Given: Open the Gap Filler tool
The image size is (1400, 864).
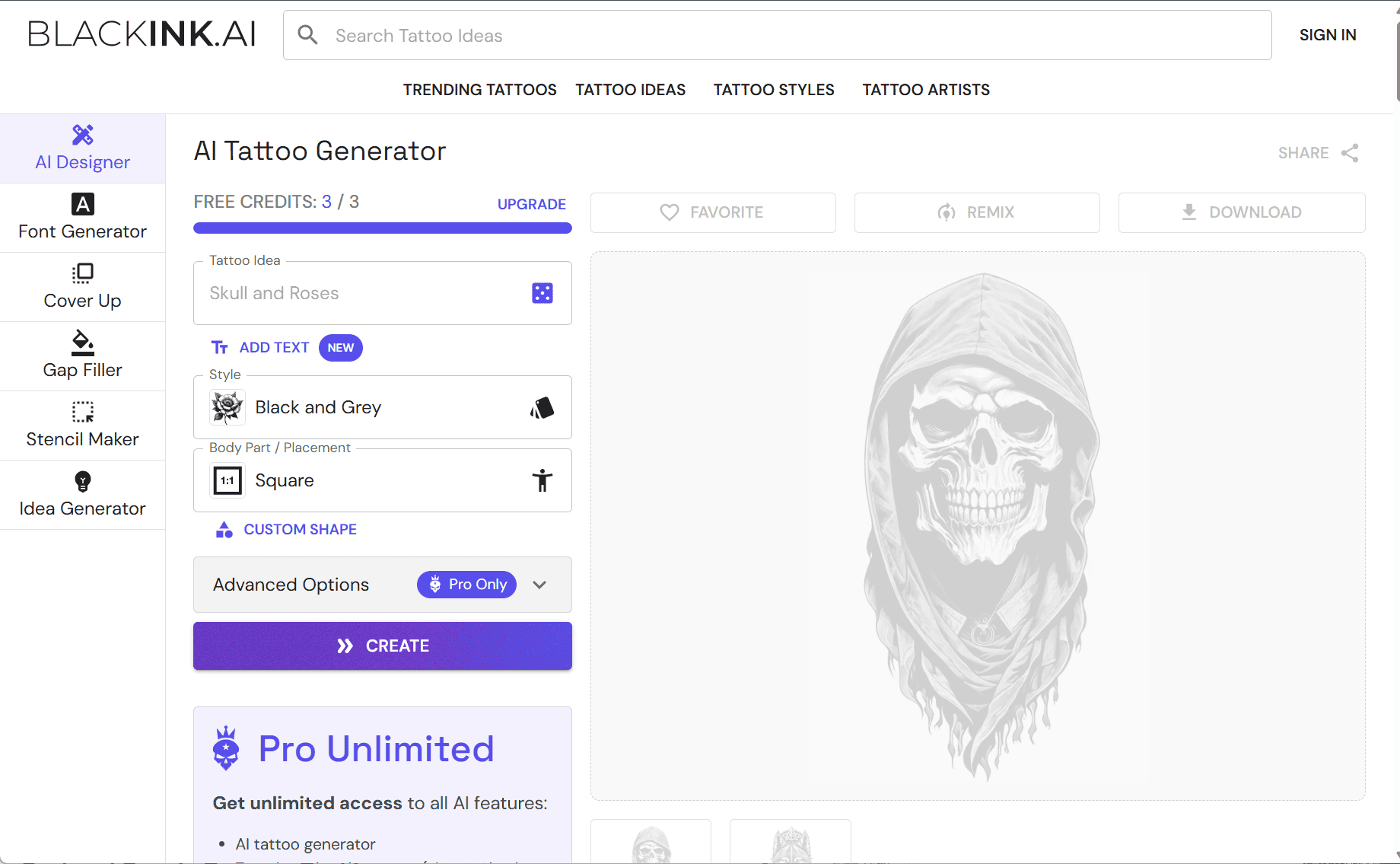Looking at the screenshot, I should pyautogui.click(x=82, y=355).
